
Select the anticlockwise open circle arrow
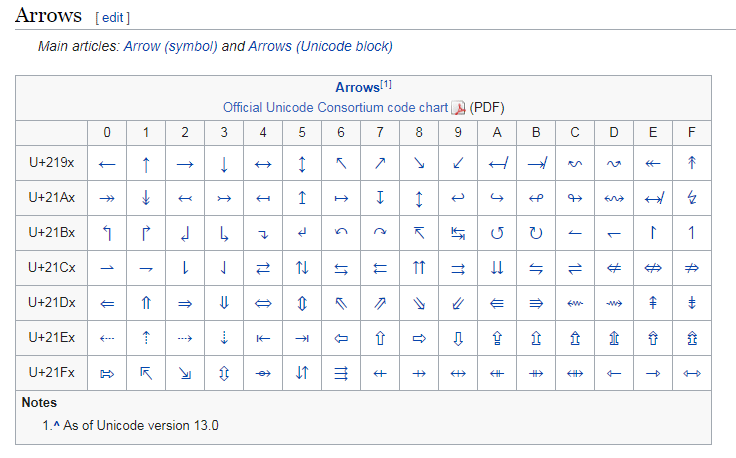(x=497, y=233)
